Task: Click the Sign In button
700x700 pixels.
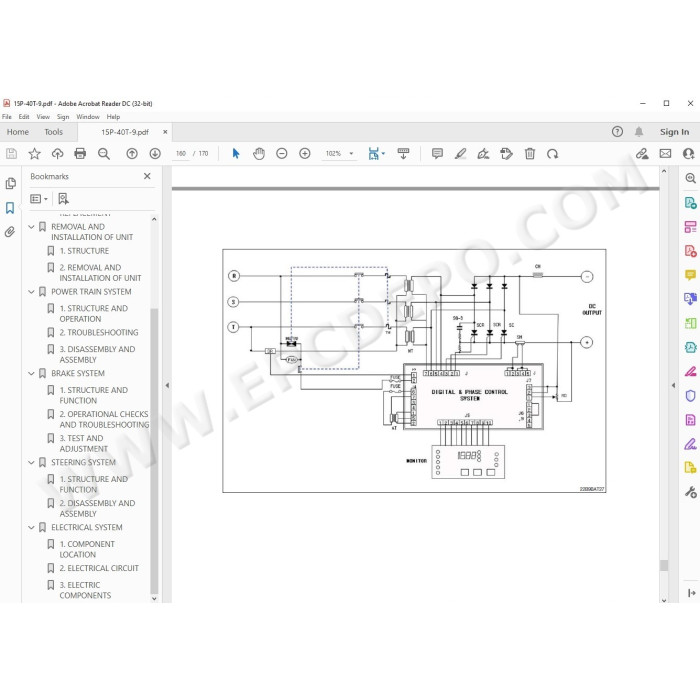Action: 674,132
